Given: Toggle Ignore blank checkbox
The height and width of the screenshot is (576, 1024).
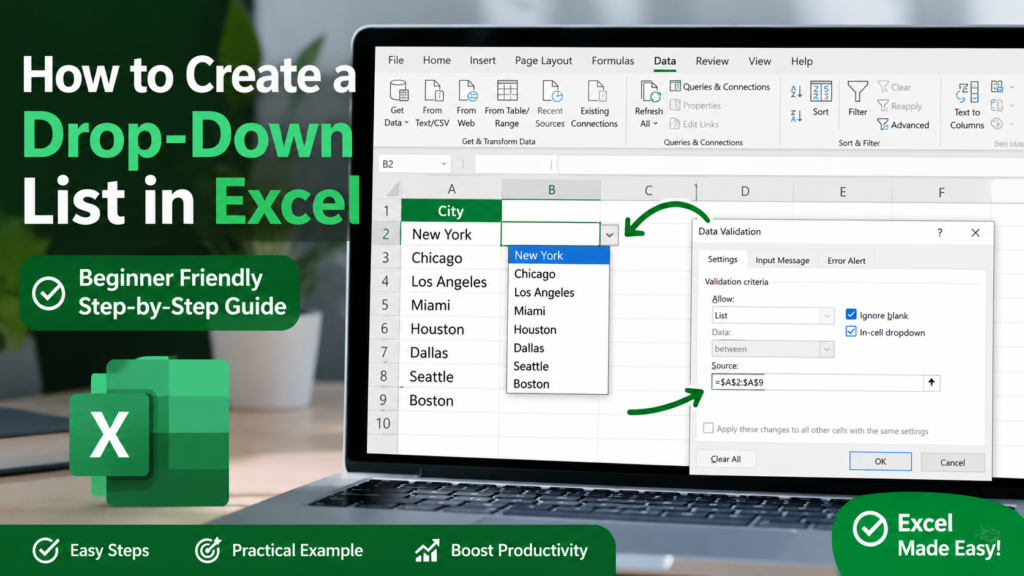Looking at the screenshot, I should (x=851, y=315).
